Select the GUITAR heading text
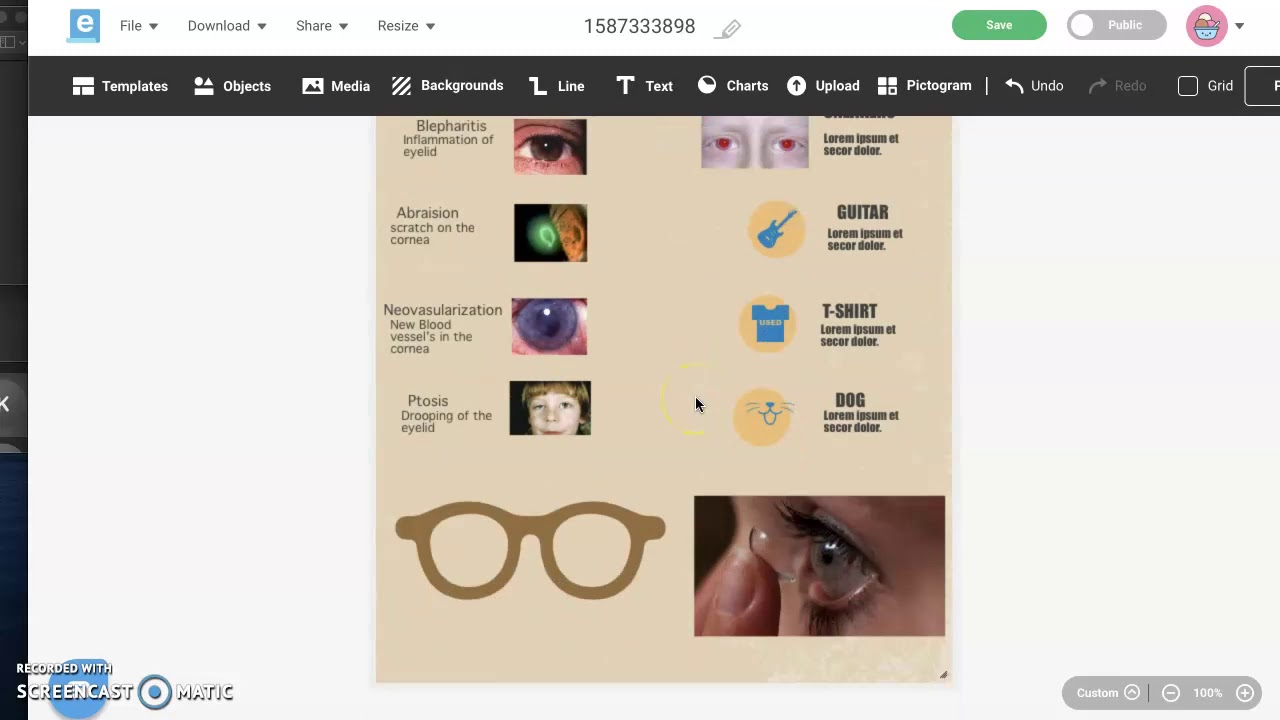Viewport: 1280px width, 720px height. [x=862, y=212]
